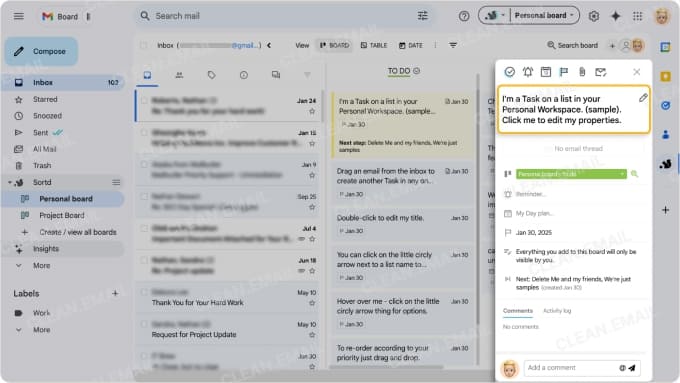Get add-ons plus icon in side panel
Image resolution: width=680 pixels, height=383 pixels.
coord(665,210)
